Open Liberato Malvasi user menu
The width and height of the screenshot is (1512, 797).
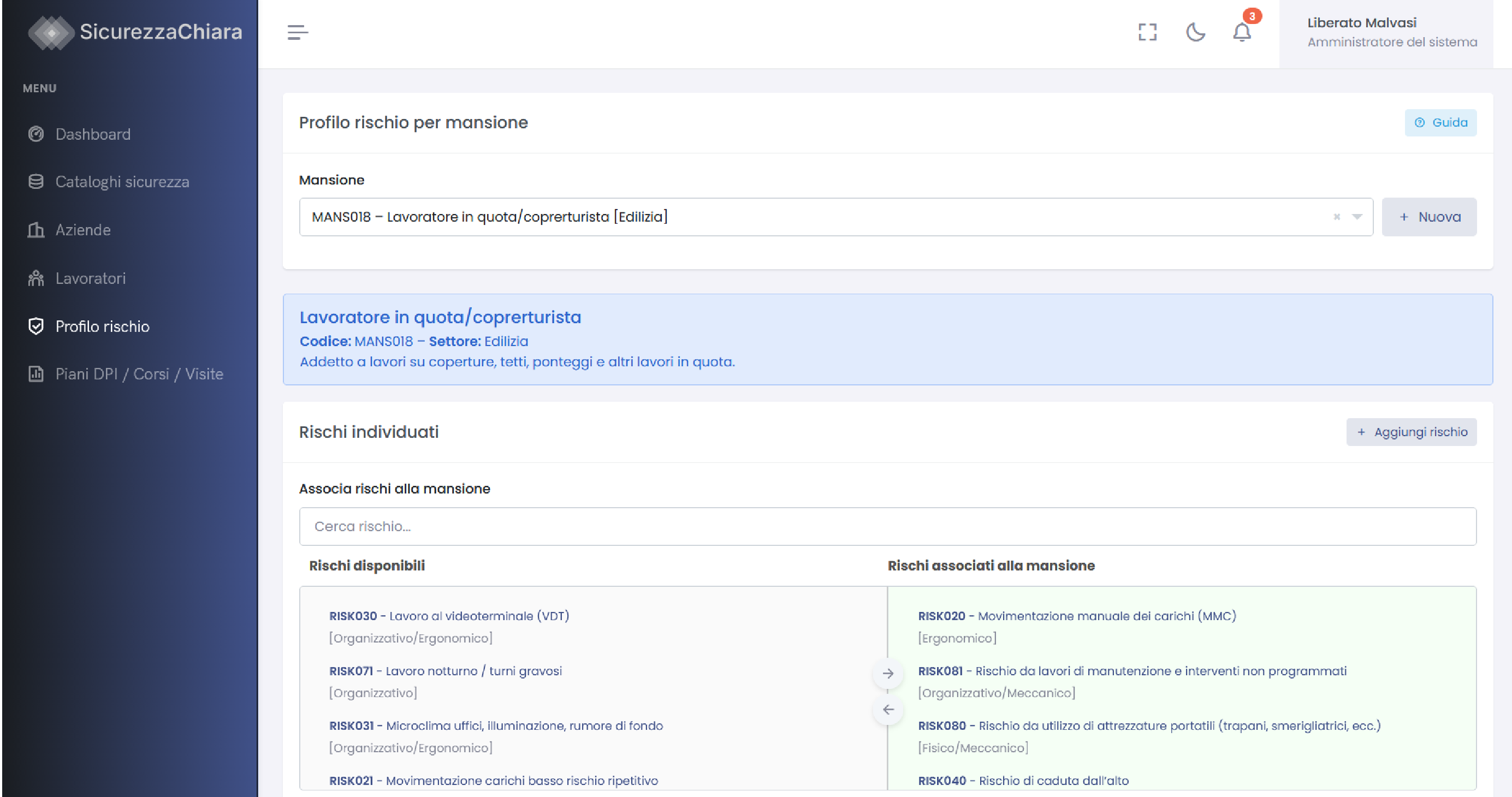pos(1390,32)
